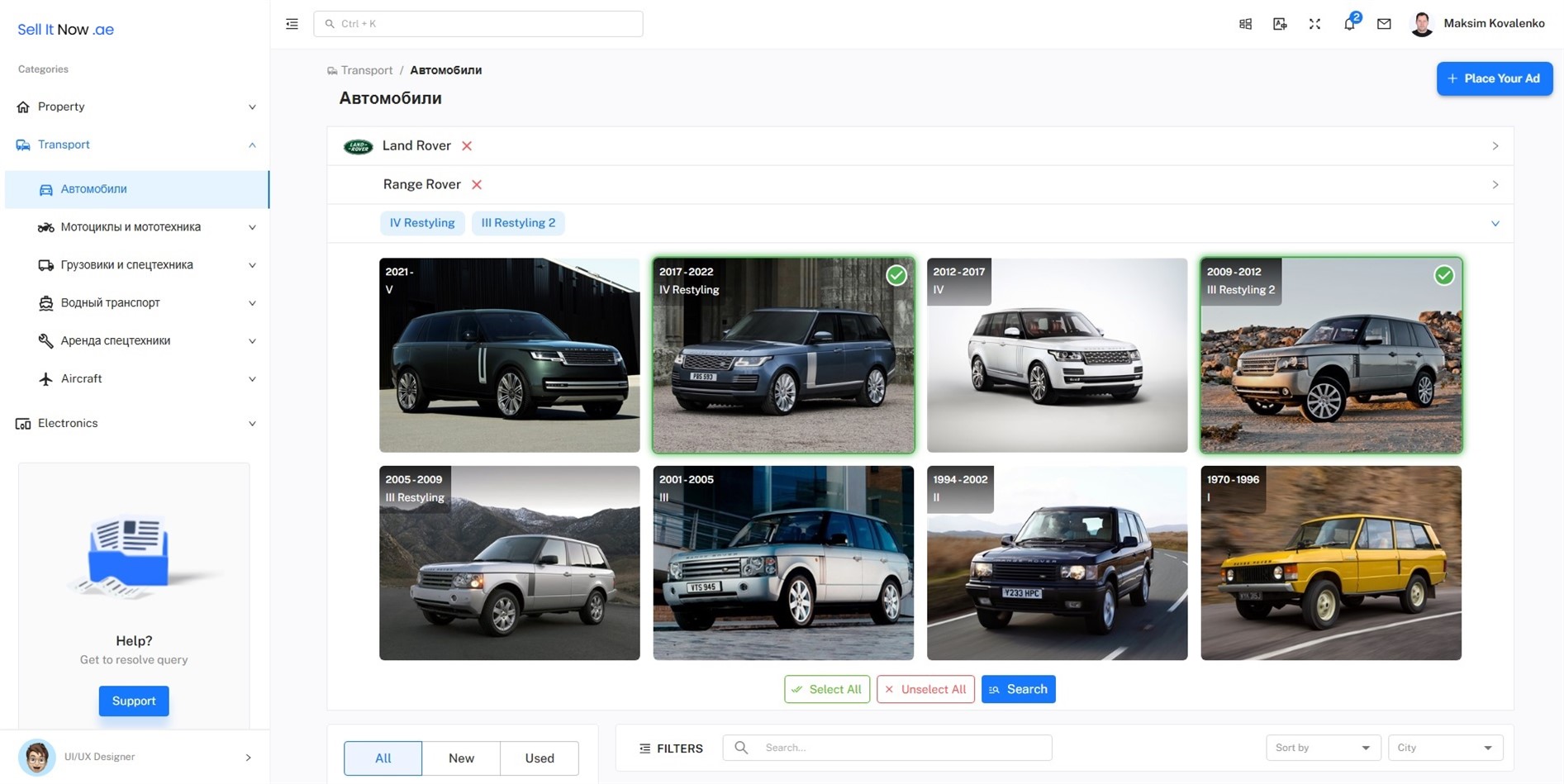Open the grid layout icon in header
1564x784 pixels.
pyautogui.click(x=1245, y=24)
